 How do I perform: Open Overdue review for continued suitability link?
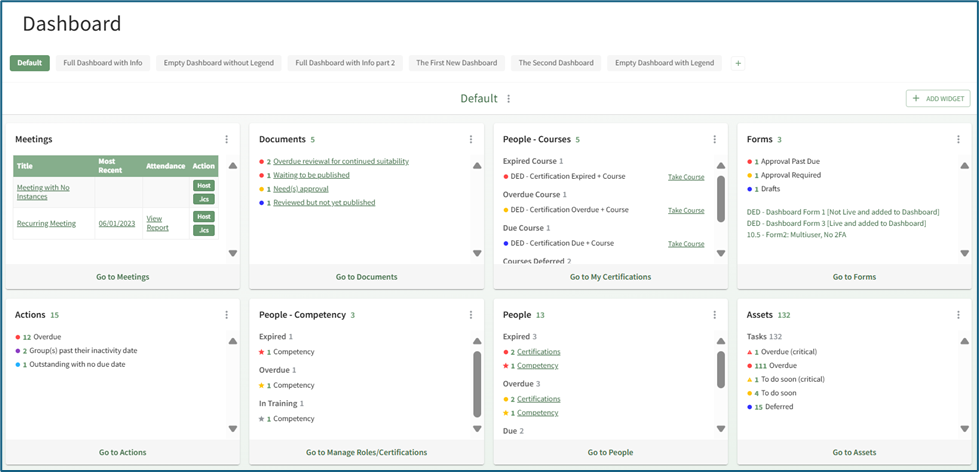pyautogui.click(x=341, y=161)
